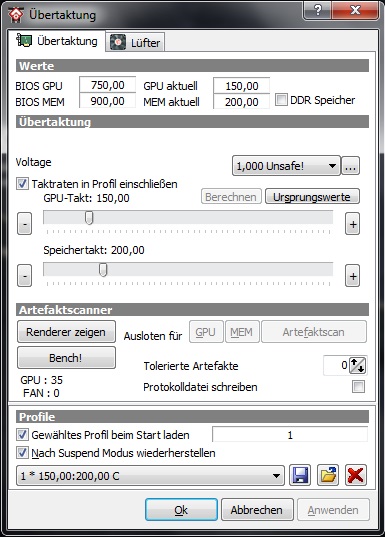Click the GPU : 35 temperature readout

(x=41, y=380)
